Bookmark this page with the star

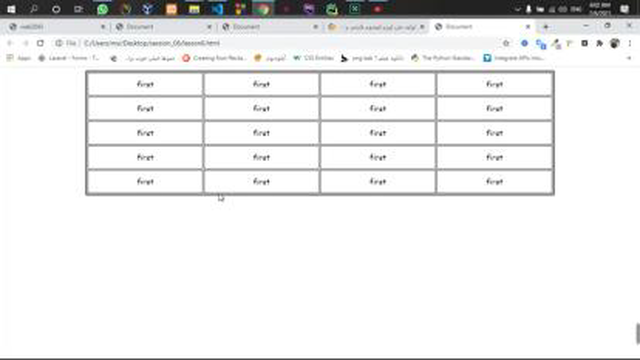click(x=506, y=43)
